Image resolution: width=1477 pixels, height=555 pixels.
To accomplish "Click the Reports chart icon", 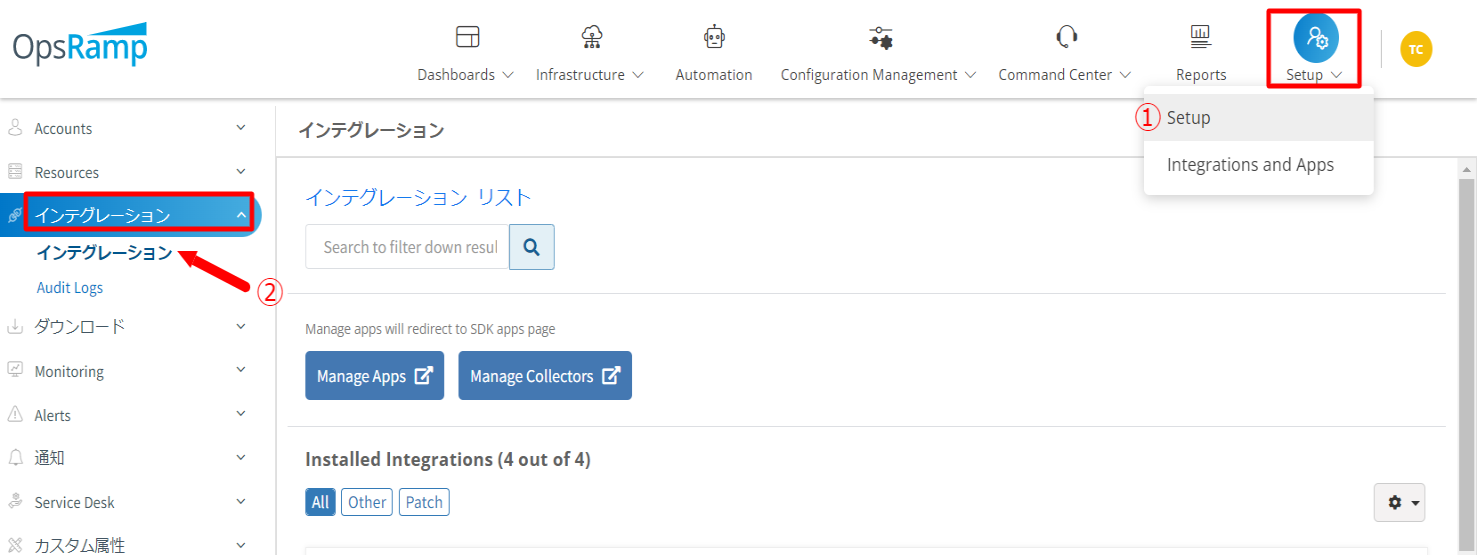I will point(1201,37).
